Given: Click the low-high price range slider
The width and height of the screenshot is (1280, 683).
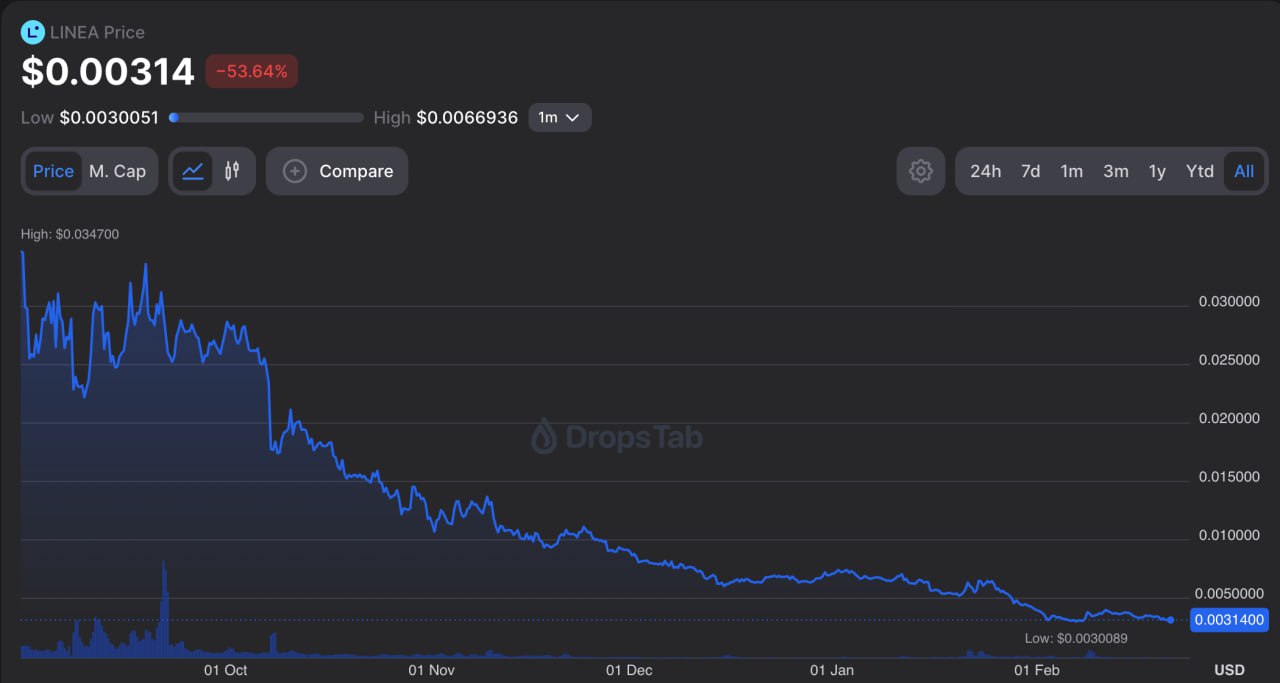Looking at the screenshot, I should point(266,117).
